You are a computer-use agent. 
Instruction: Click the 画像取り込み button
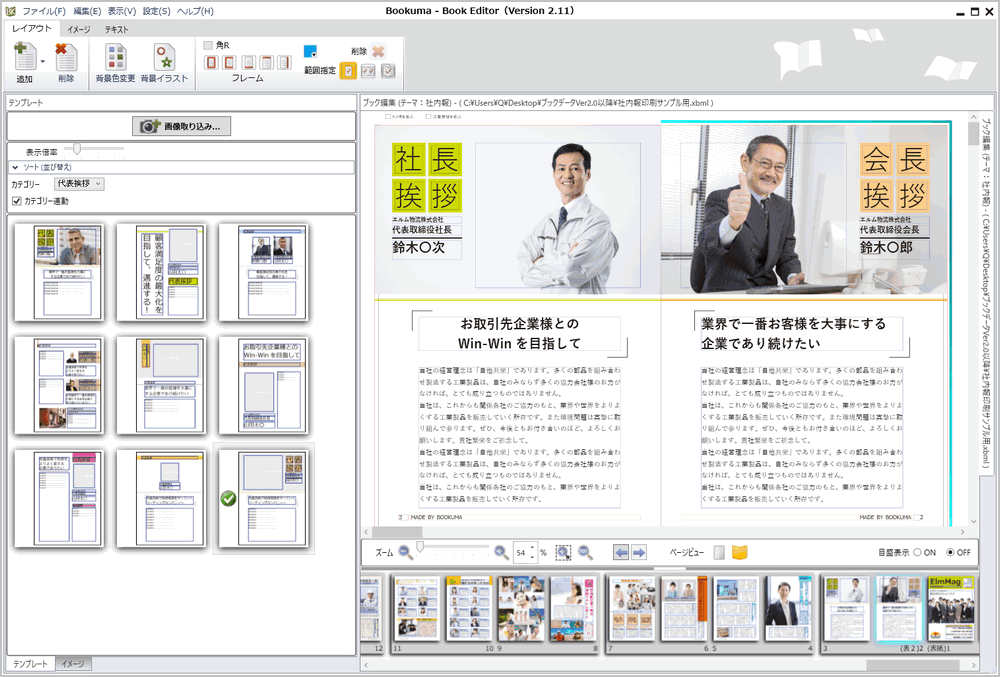click(181, 125)
